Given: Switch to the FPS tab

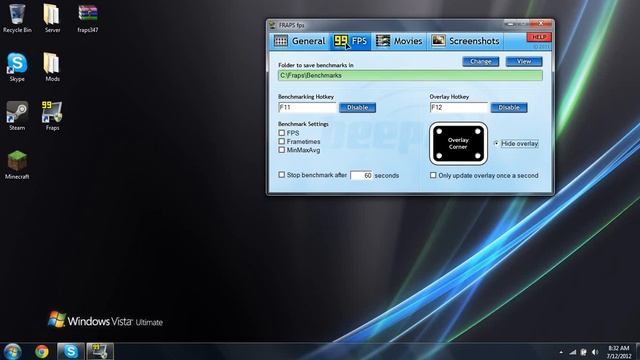Looking at the screenshot, I should (x=350, y=41).
